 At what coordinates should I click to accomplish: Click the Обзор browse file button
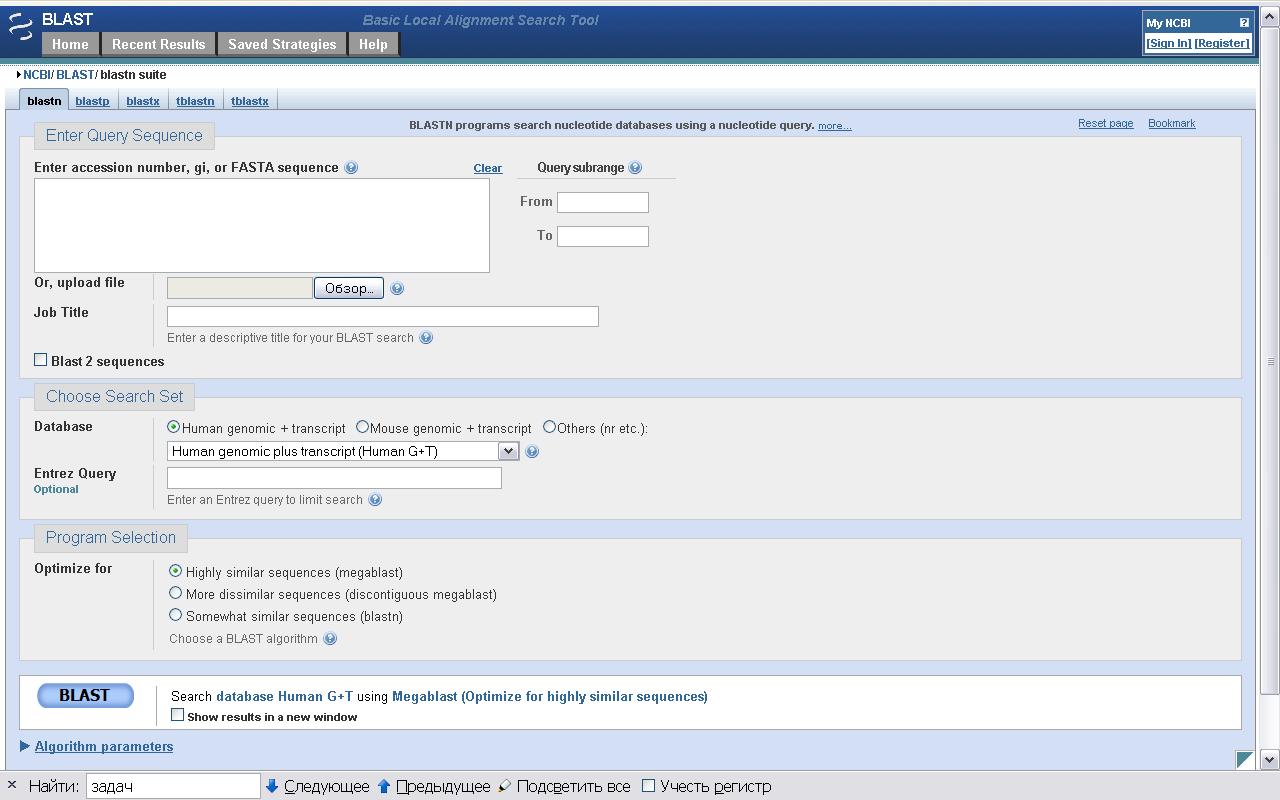pyautogui.click(x=349, y=289)
